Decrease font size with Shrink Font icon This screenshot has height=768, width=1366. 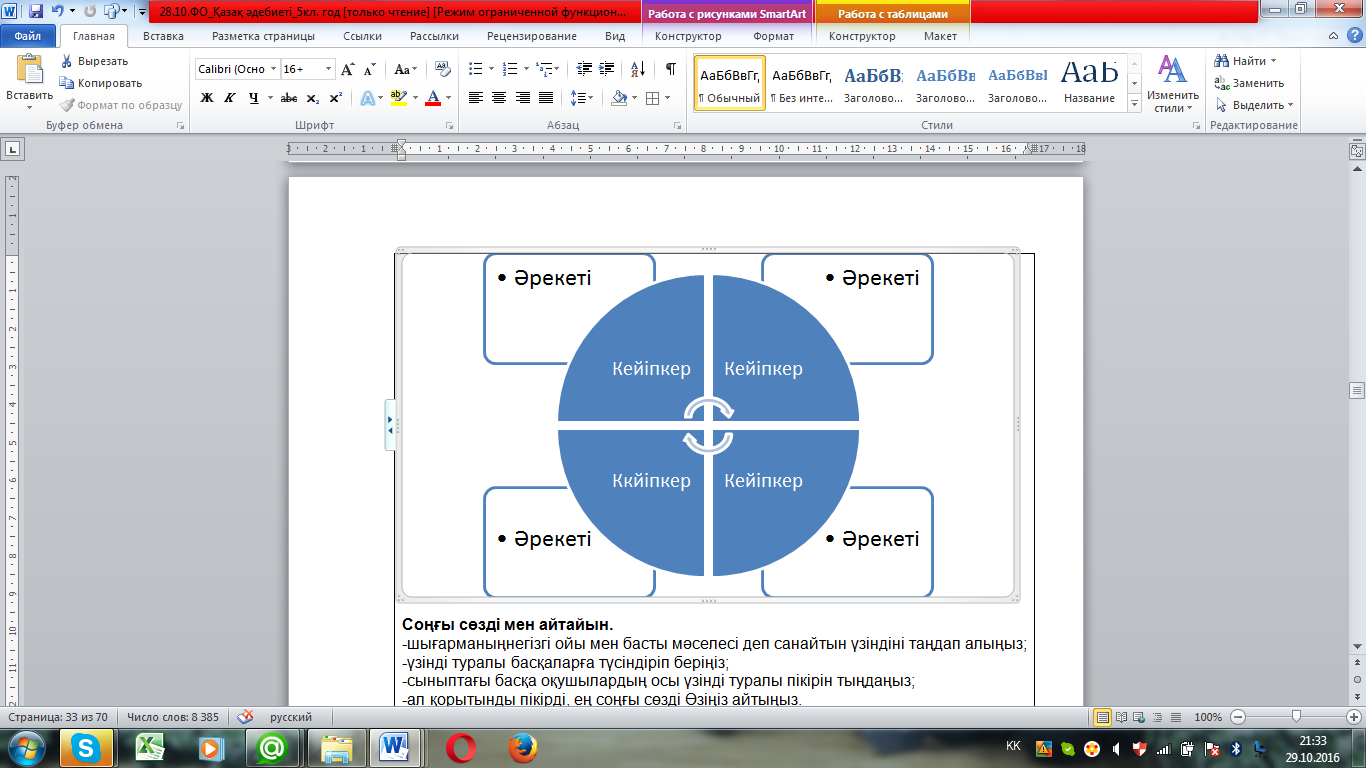369,69
